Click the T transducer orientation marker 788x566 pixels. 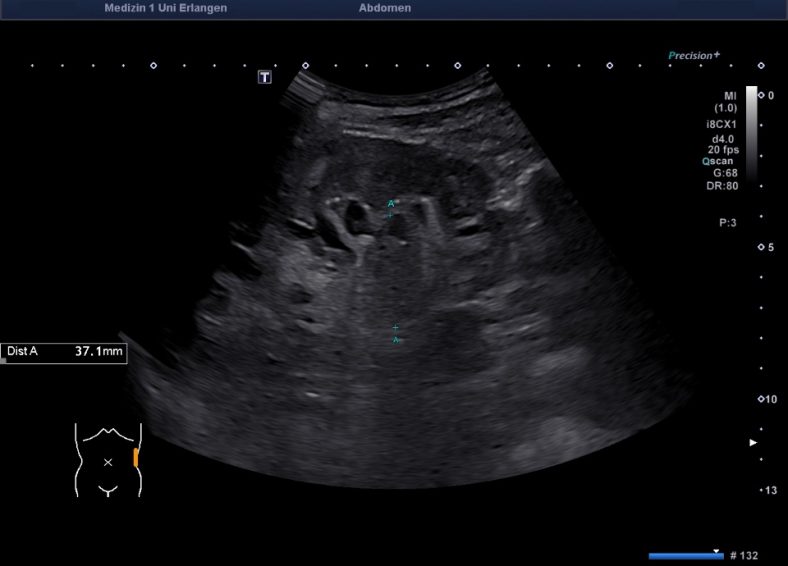coord(265,77)
